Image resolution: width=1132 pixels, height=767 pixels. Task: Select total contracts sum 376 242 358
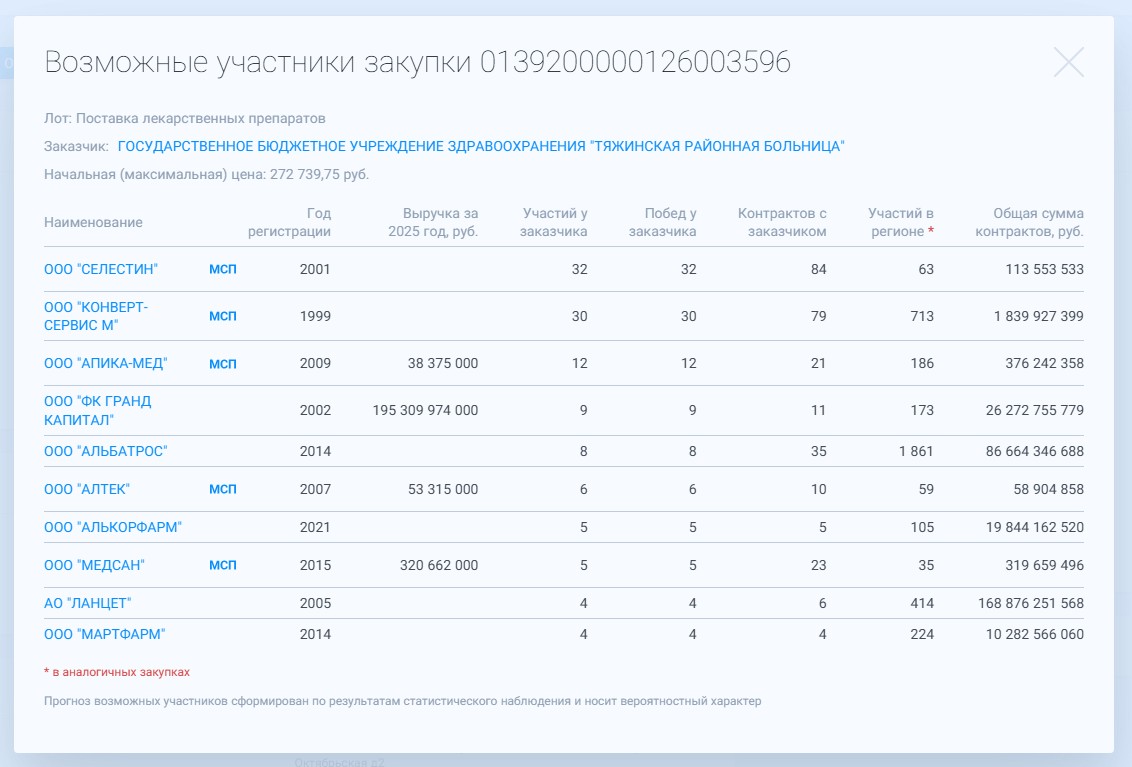pos(1045,363)
